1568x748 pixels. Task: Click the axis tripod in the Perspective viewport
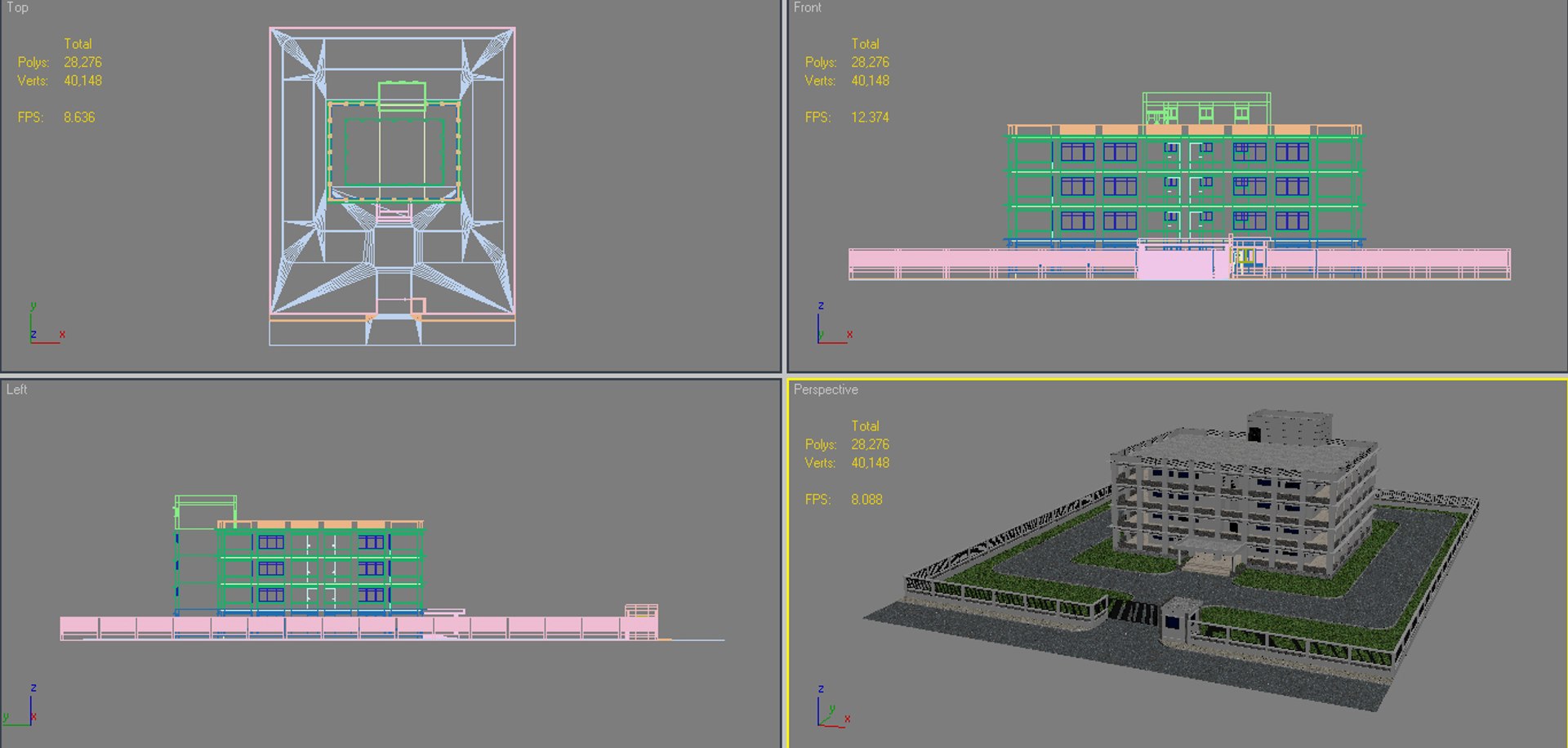[x=834, y=707]
